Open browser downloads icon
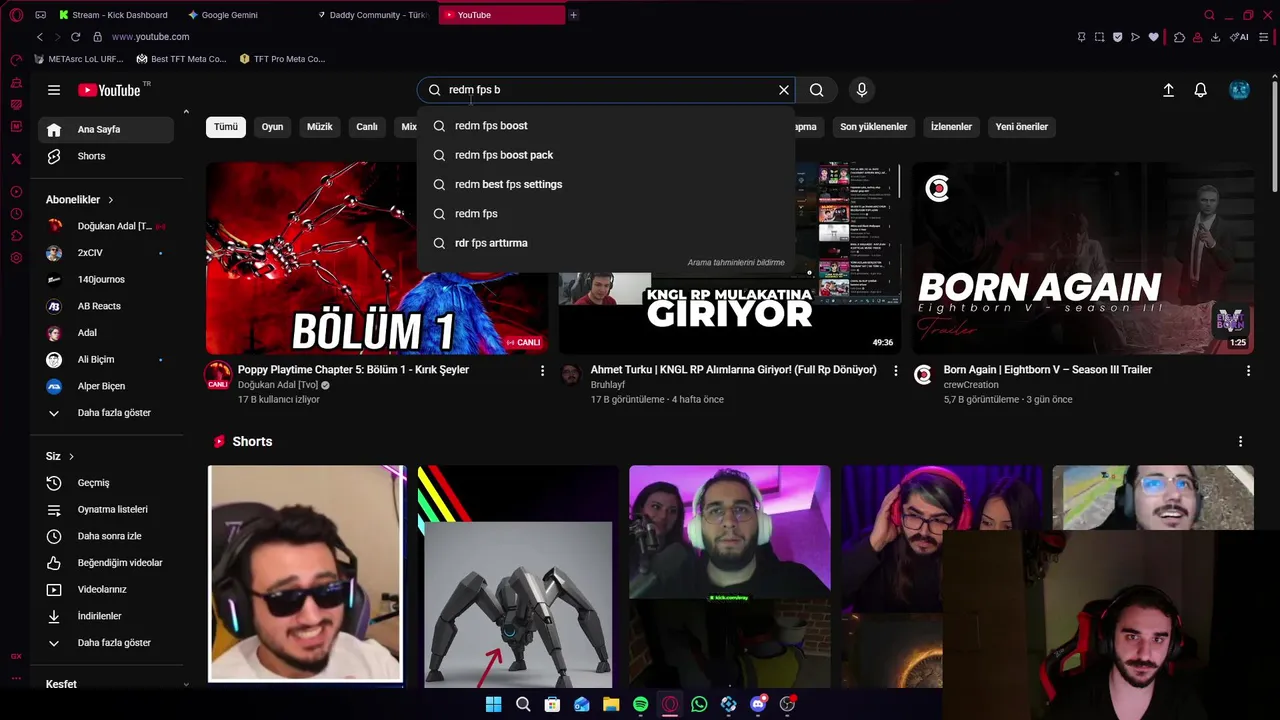This screenshot has width=1280, height=720. (1215, 37)
